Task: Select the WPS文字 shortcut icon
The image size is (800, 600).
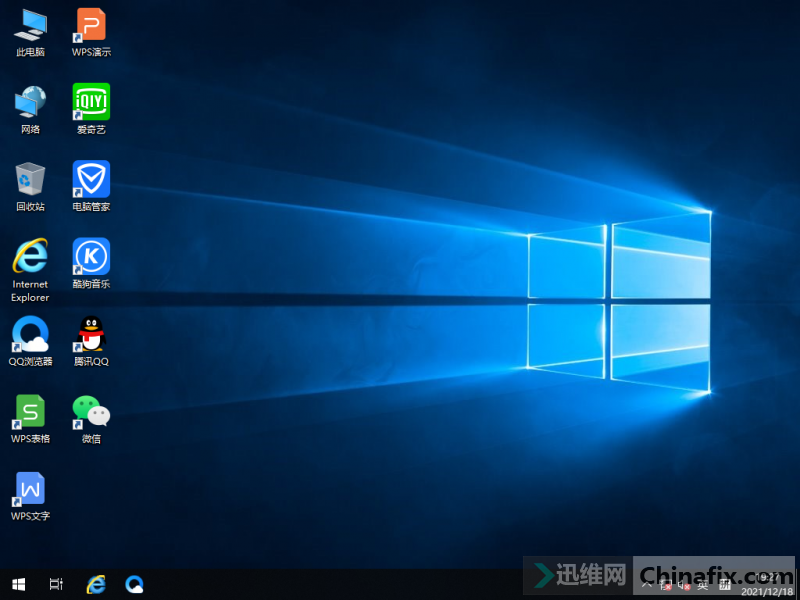Action: (31, 496)
